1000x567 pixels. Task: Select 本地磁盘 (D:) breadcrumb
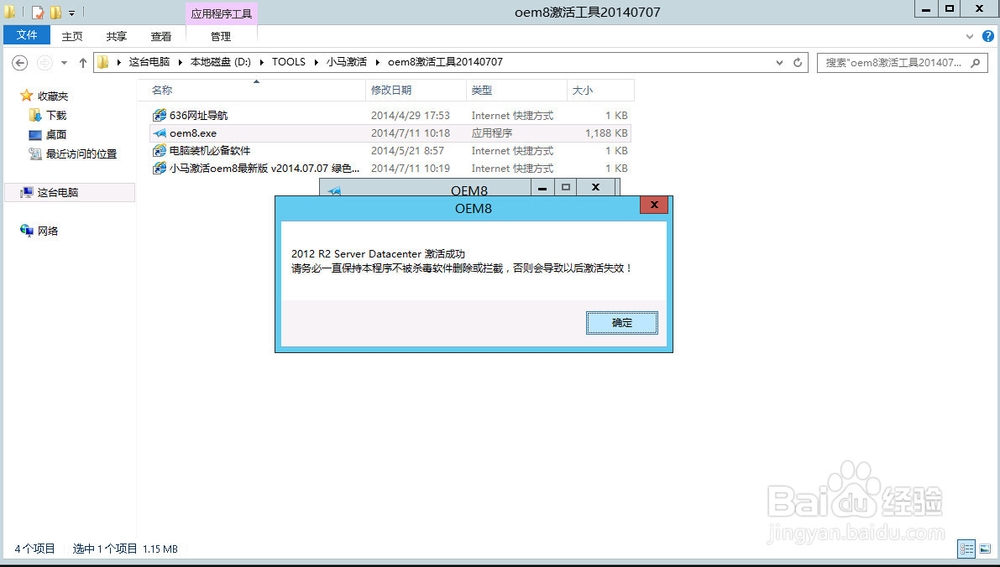coord(221,62)
